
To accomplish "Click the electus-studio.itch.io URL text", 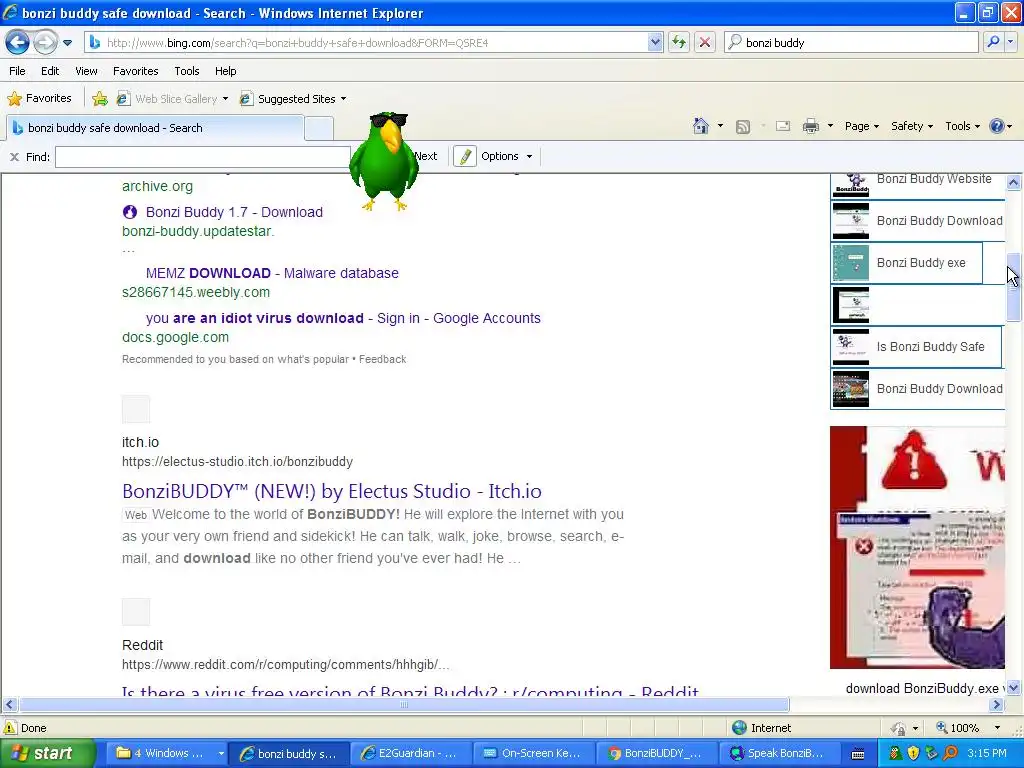I will click(237, 462).
